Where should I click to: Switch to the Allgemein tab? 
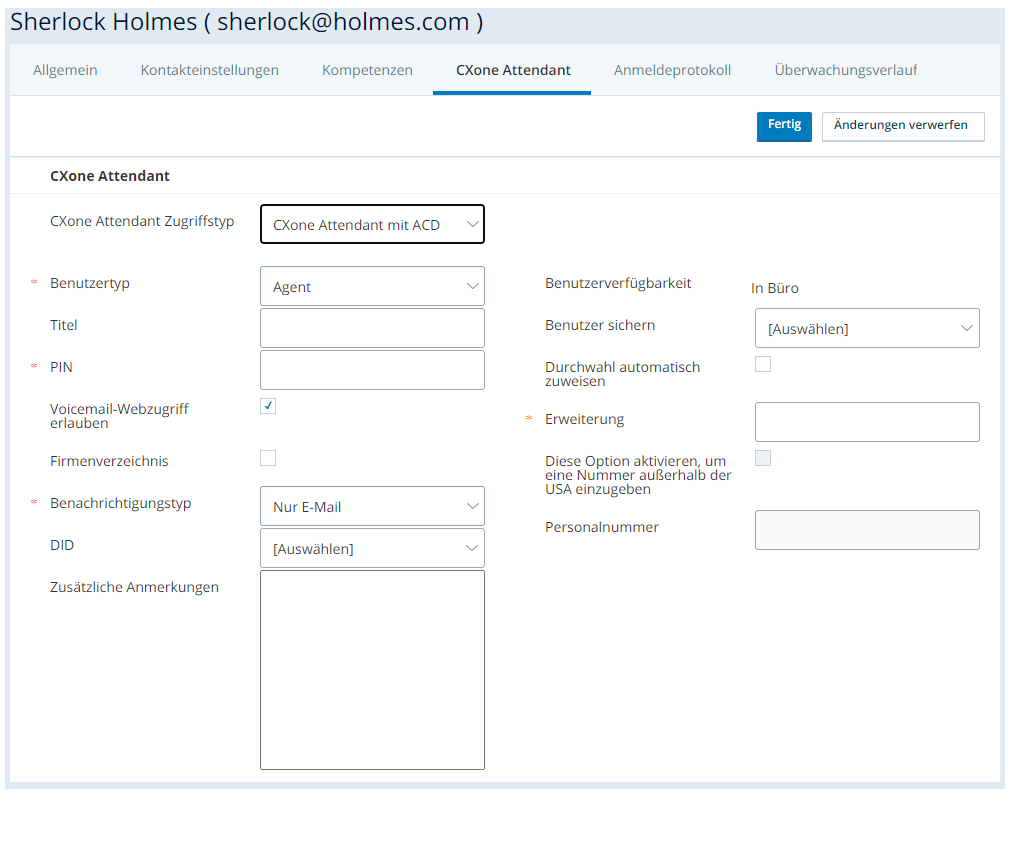(x=65, y=70)
